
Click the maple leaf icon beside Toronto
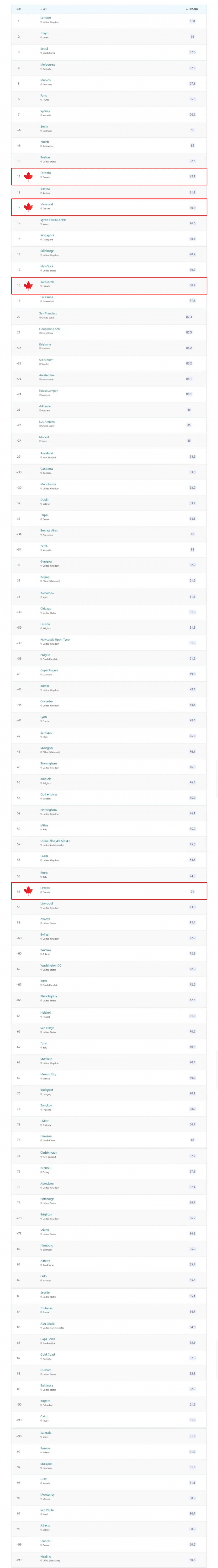coord(28,177)
